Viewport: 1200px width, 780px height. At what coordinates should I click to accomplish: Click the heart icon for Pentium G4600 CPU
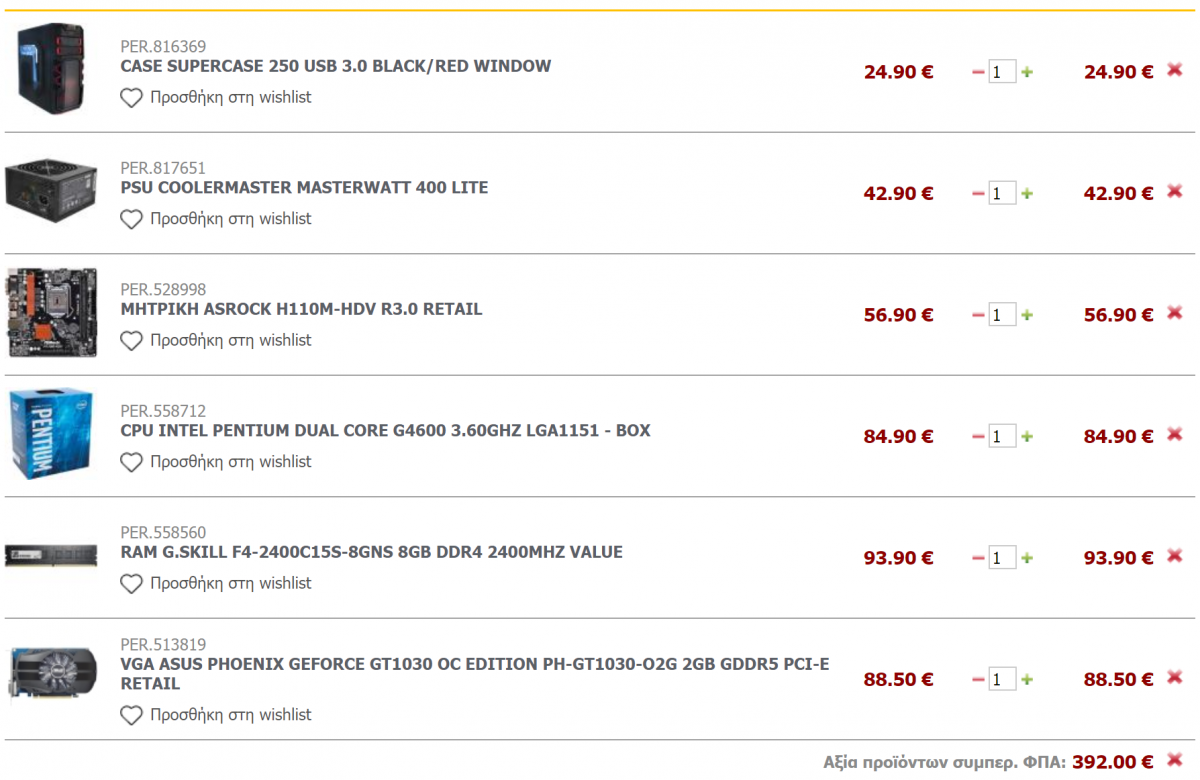[131, 462]
